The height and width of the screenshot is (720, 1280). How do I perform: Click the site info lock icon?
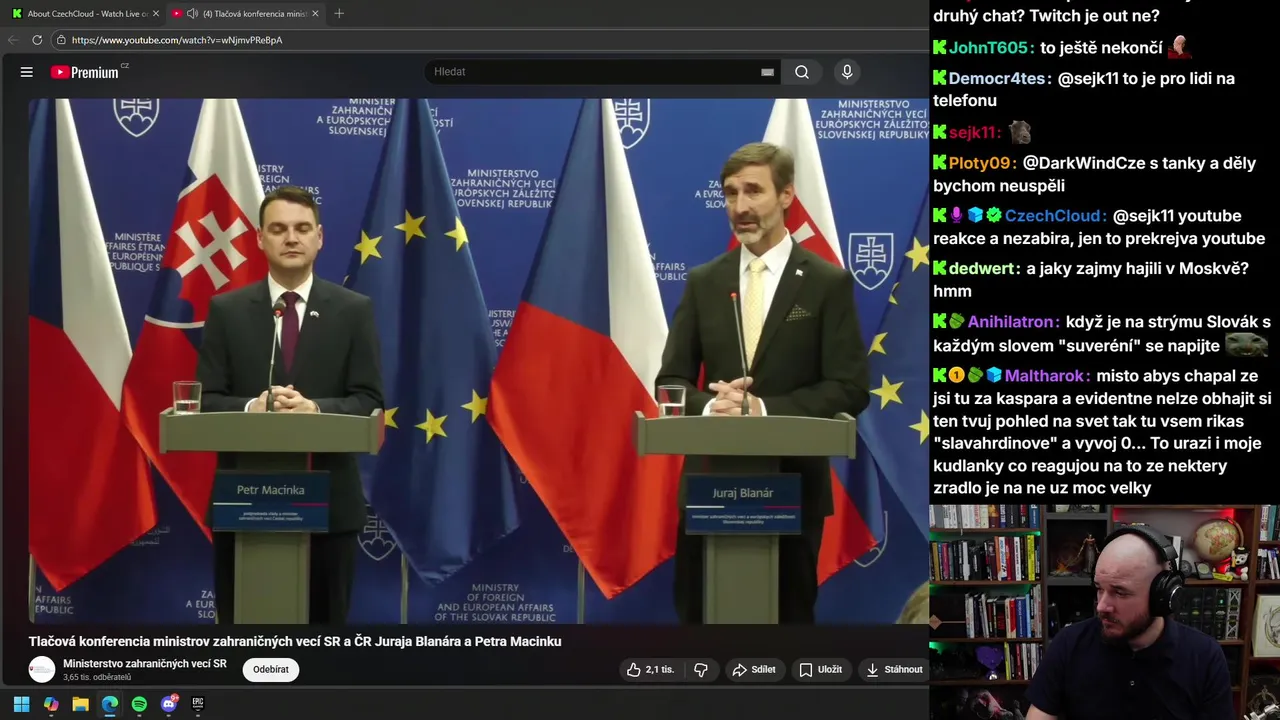click(x=61, y=40)
